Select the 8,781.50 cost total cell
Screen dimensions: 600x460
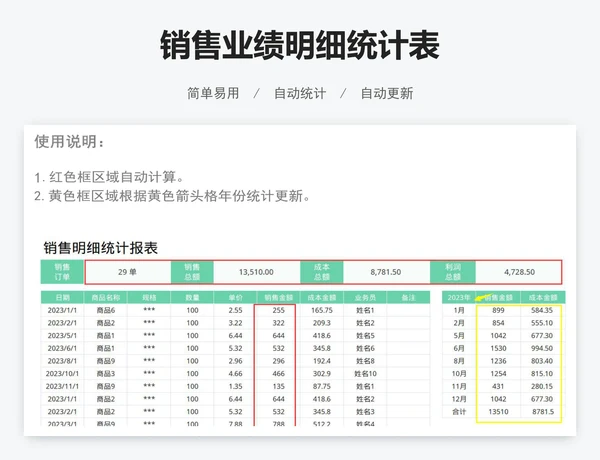pyautogui.click(x=386, y=272)
